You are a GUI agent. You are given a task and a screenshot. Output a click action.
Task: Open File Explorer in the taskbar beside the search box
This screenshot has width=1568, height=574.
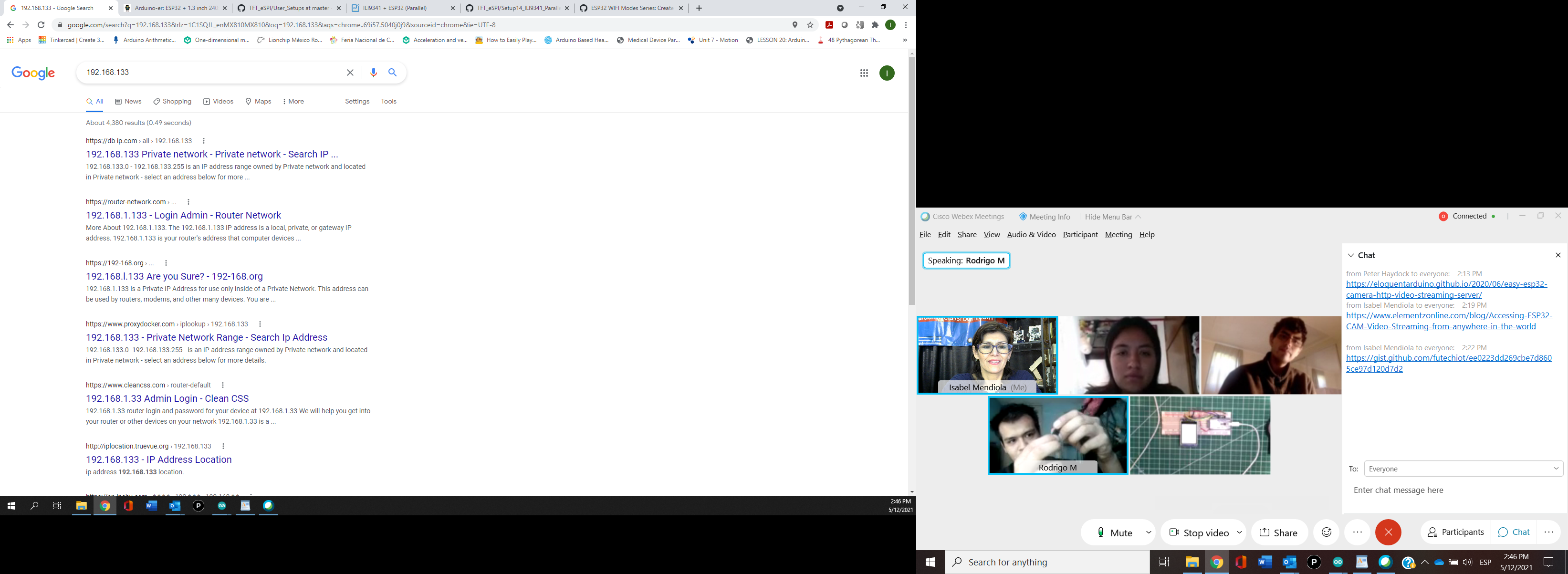click(1192, 563)
